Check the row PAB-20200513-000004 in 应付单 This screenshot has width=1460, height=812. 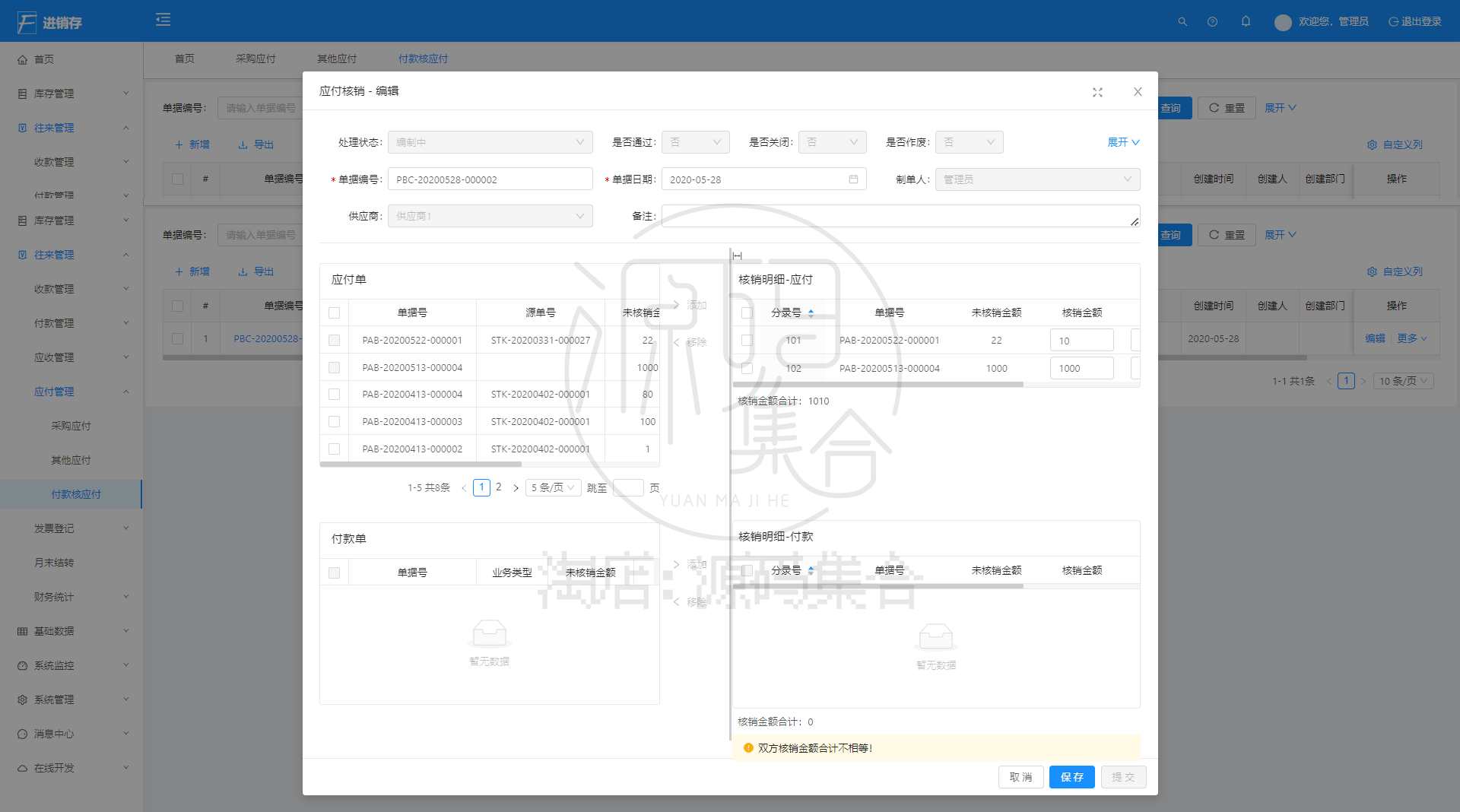click(334, 368)
